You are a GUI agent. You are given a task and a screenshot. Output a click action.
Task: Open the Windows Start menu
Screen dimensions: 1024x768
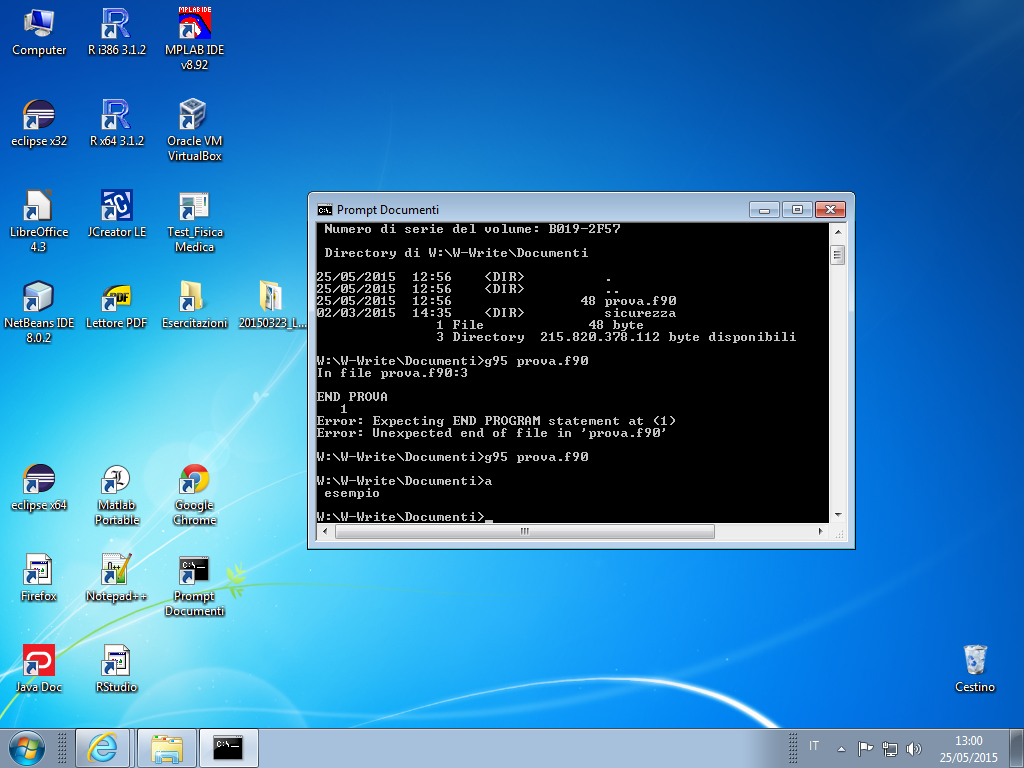point(27,747)
